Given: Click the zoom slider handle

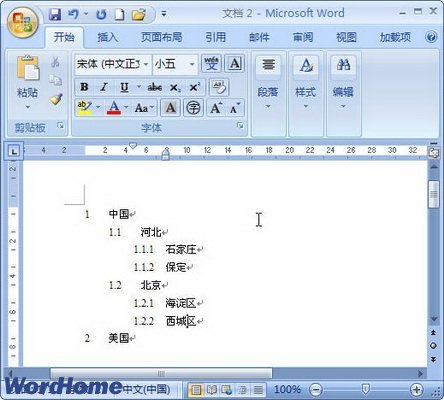Looking at the screenshot, I should tap(366, 388).
